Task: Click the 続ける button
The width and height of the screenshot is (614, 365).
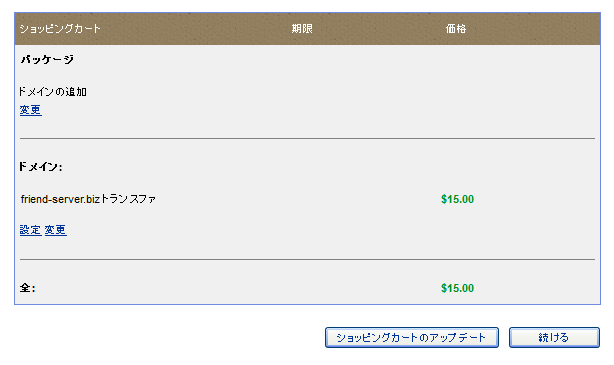Action: (x=554, y=338)
